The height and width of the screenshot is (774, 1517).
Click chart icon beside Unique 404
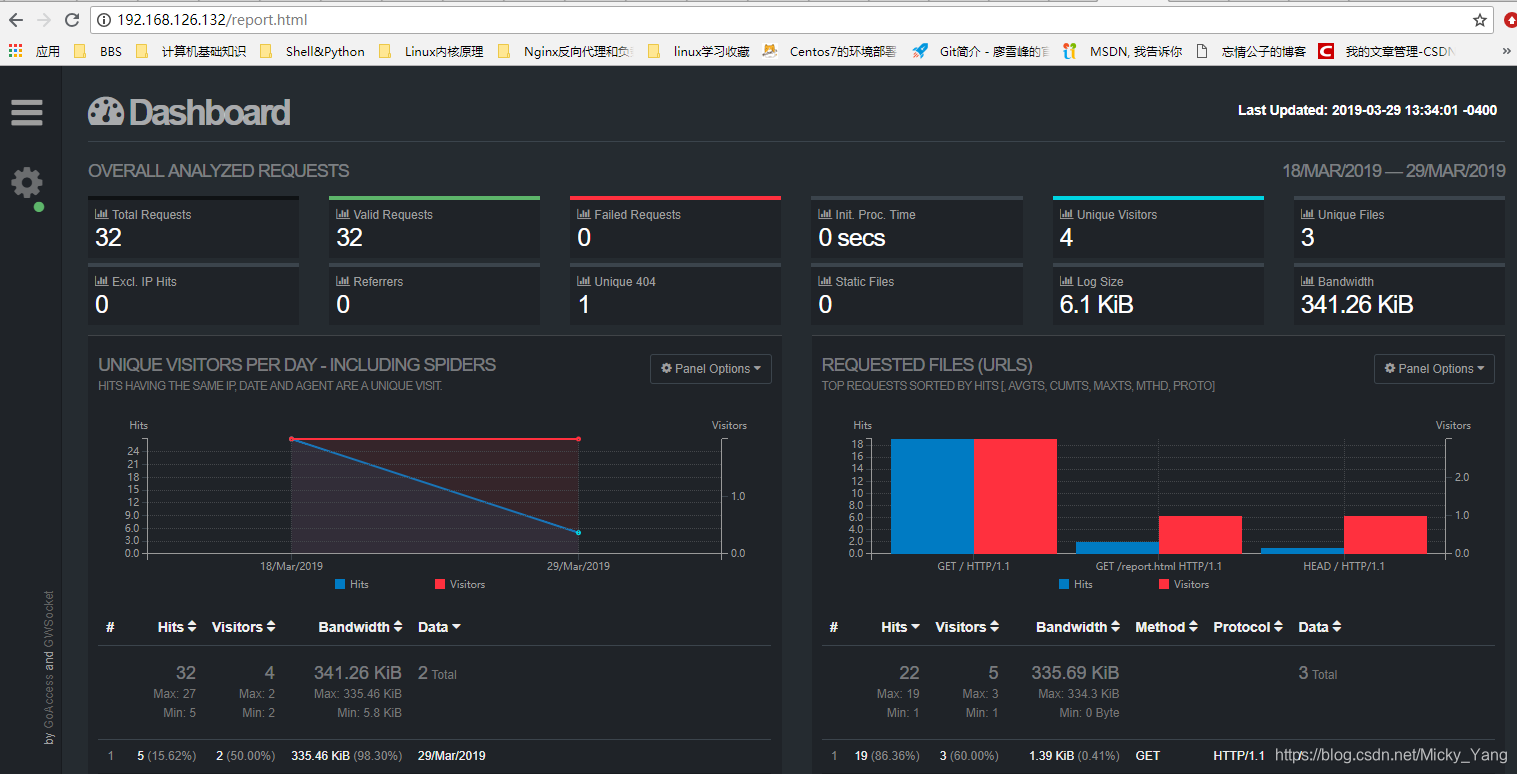click(584, 281)
